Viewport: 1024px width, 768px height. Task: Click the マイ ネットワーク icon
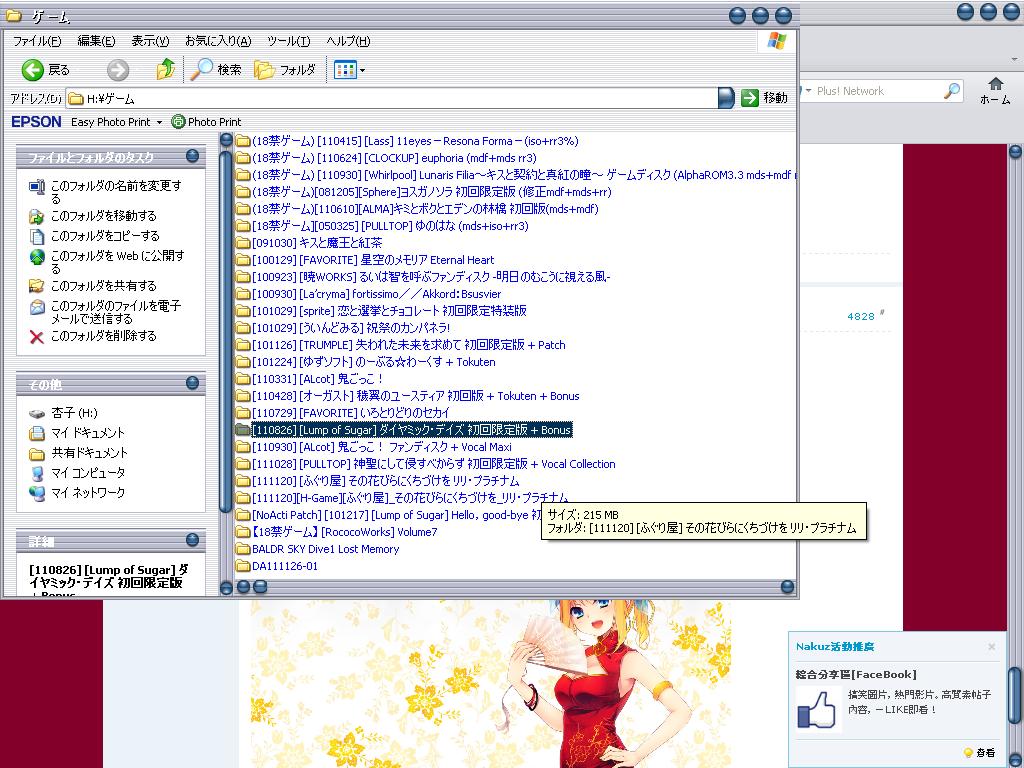[x=37, y=493]
